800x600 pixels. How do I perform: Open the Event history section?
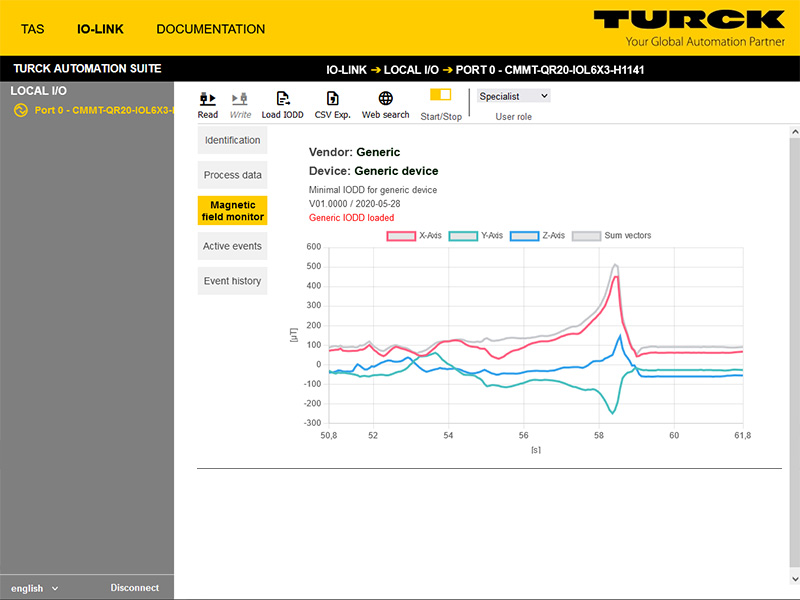point(232,281)
